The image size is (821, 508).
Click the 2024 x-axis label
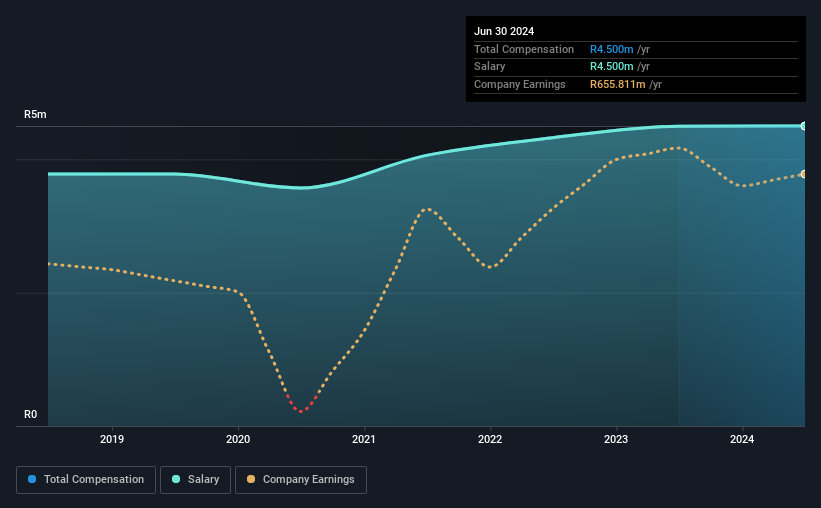742,439
